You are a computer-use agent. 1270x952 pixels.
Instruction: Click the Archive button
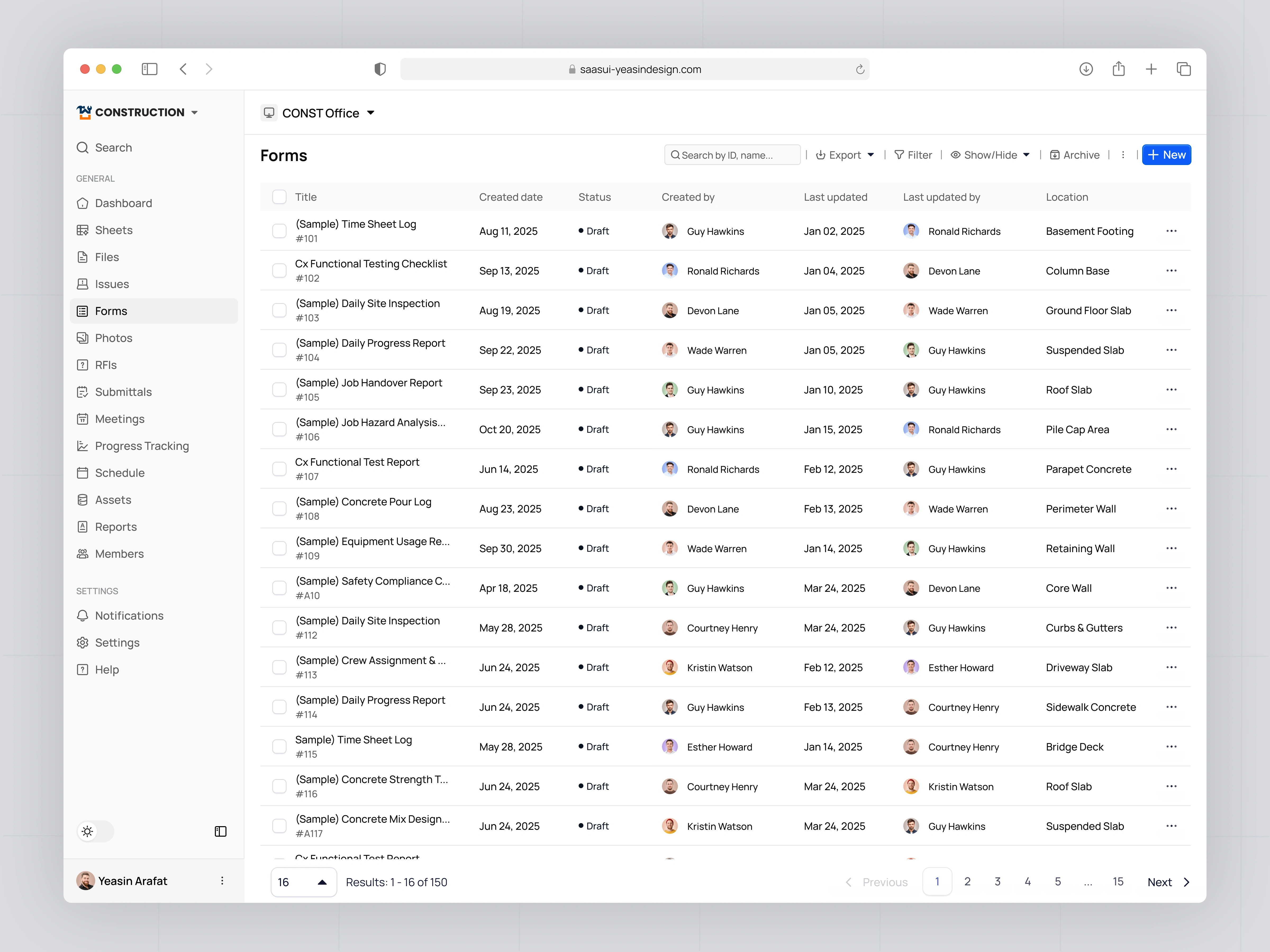point(1074,155)
